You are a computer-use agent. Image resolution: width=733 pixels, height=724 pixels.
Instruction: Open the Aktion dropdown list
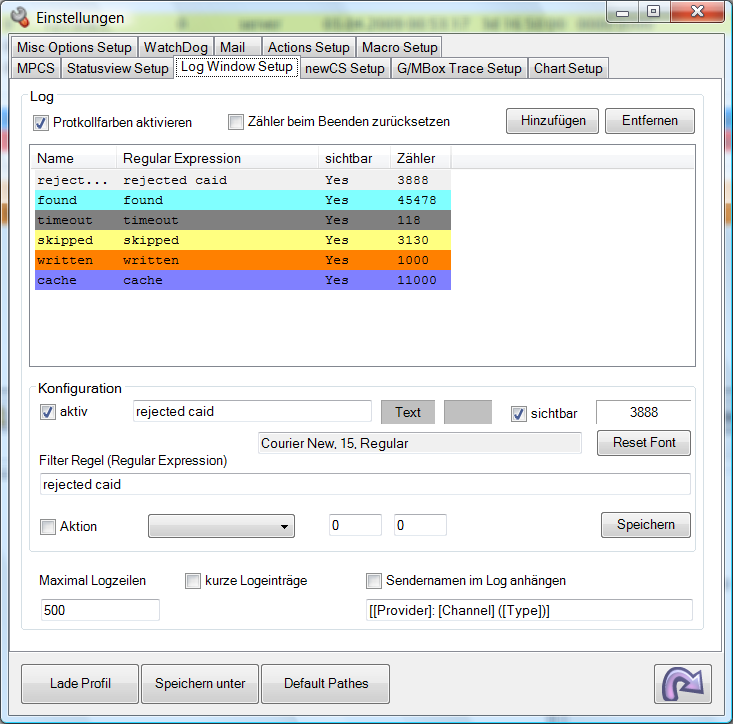pyautogui.click(x=221, y=526)
